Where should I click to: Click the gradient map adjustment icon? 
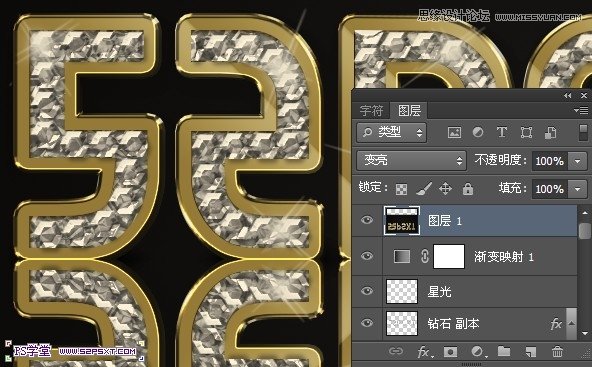402,257
